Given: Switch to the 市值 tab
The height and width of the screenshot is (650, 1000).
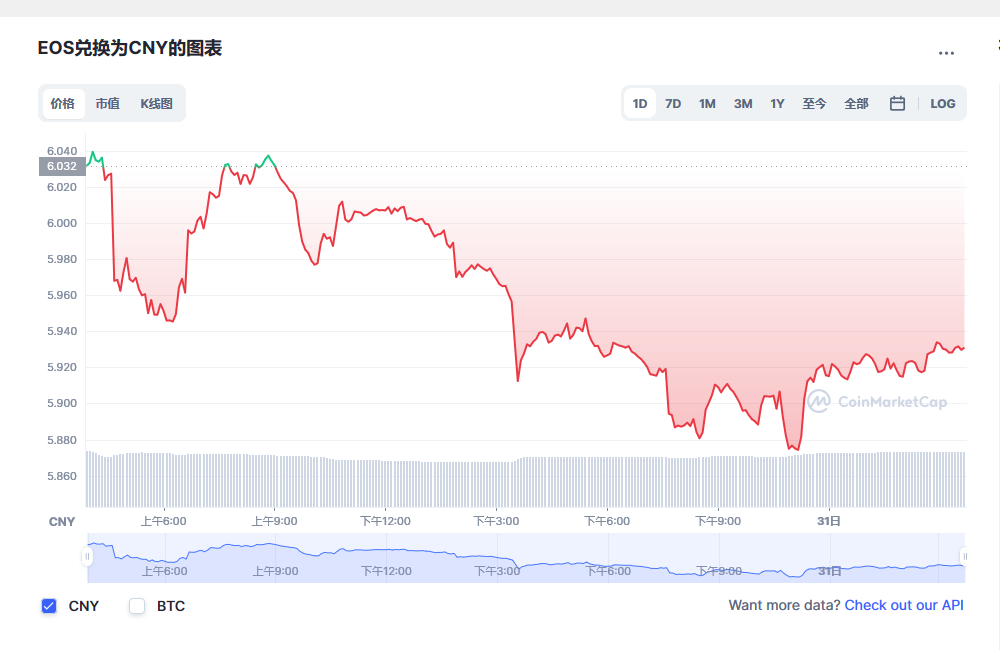Looking at the screenshot, I should pos(108,103).
